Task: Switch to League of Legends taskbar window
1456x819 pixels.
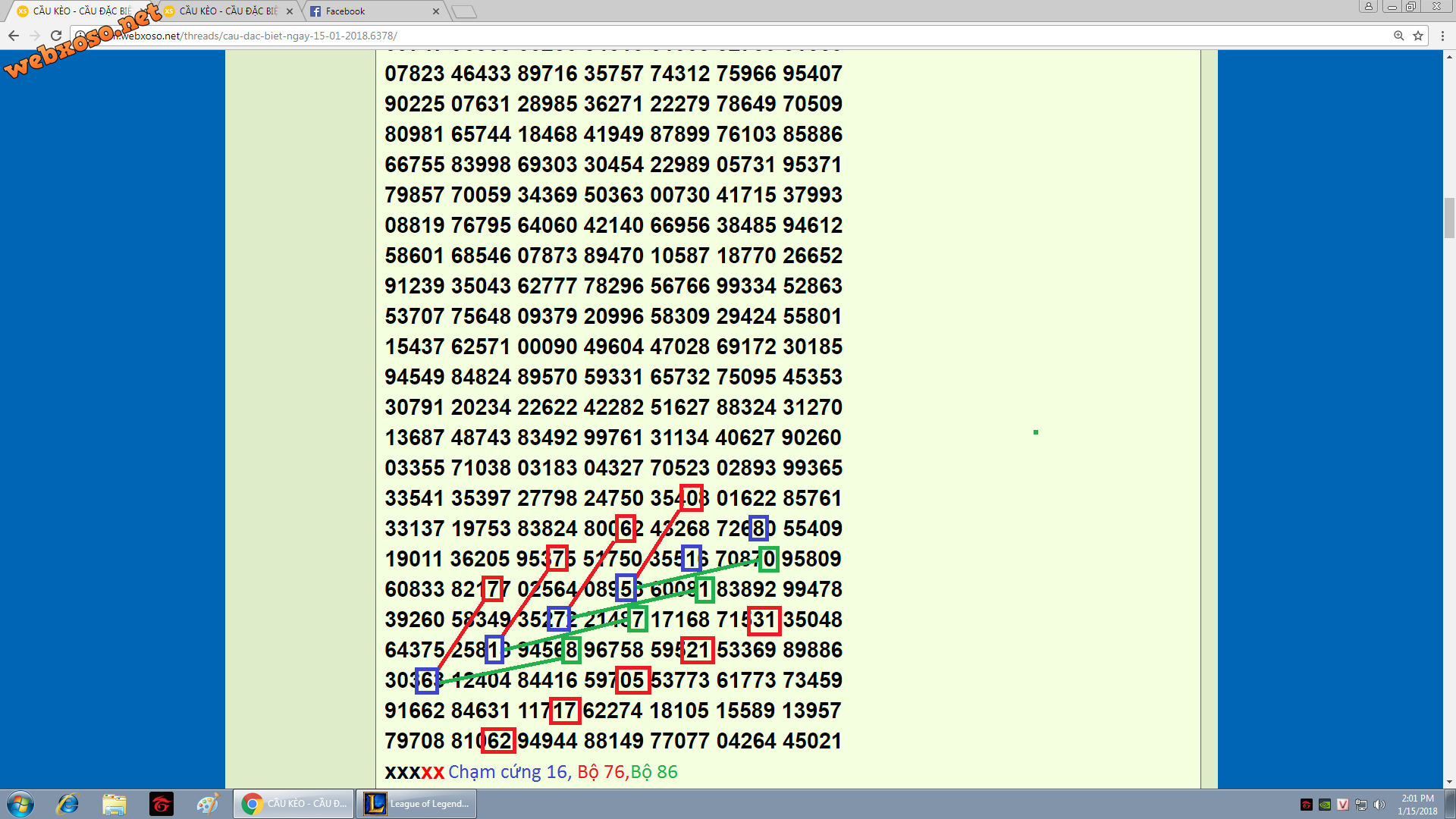Action: [416, 804]
